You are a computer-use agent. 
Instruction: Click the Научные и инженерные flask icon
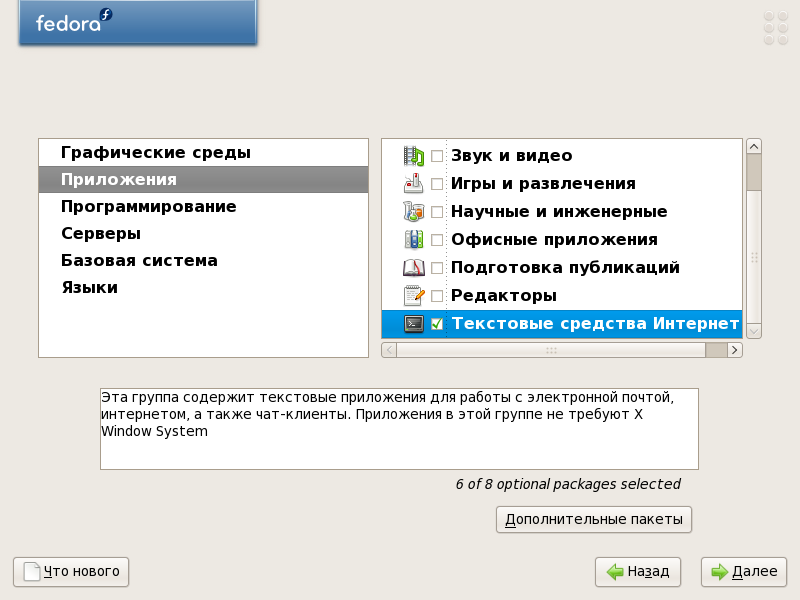[x=414, y=211]
